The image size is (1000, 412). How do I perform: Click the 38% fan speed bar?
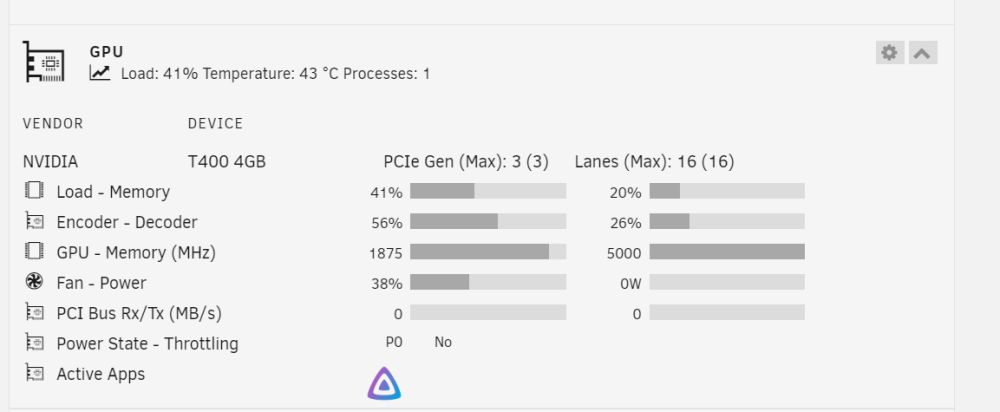(x=488, y=282)
